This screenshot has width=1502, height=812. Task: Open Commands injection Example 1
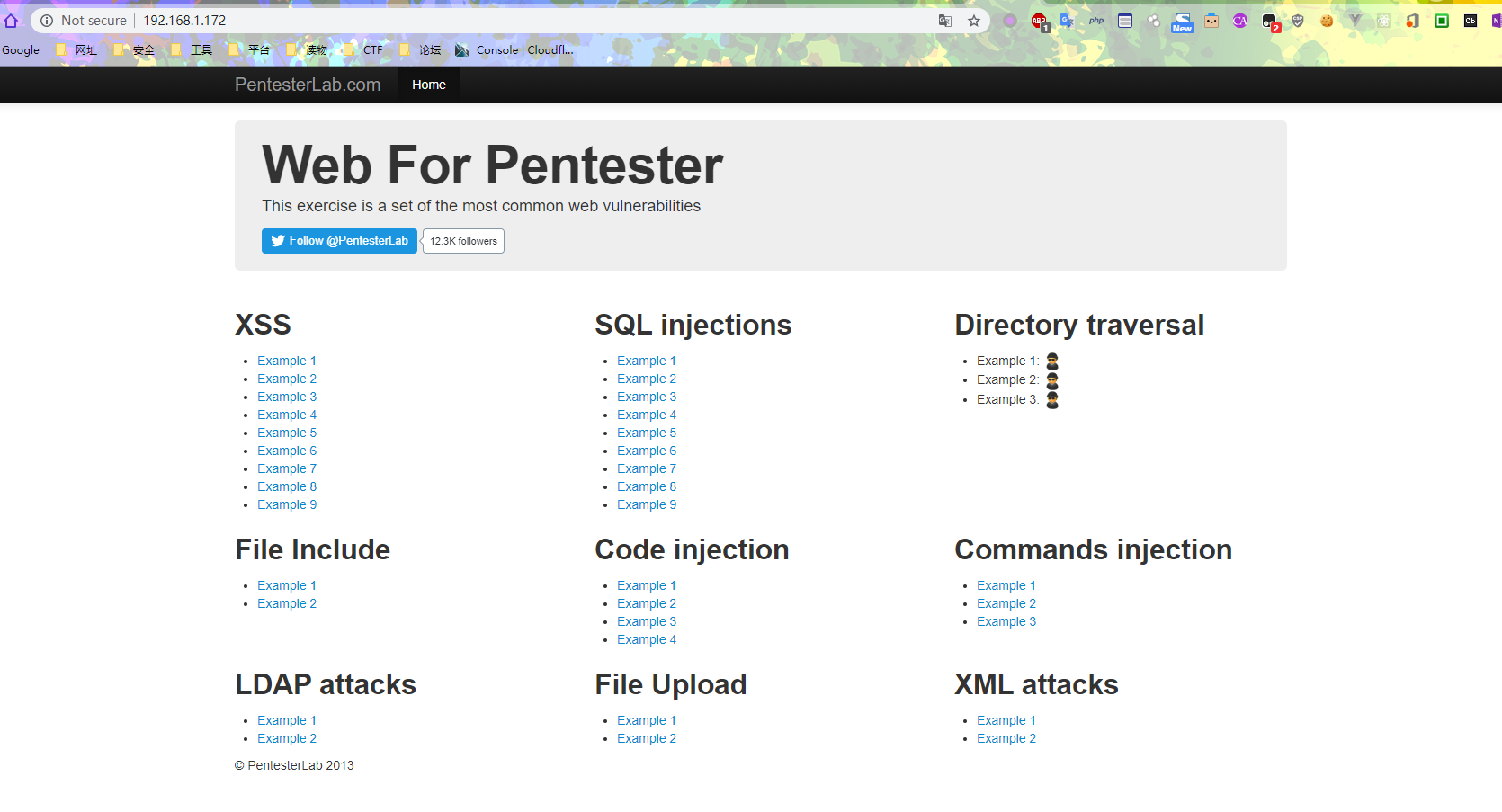[1006, 585]
